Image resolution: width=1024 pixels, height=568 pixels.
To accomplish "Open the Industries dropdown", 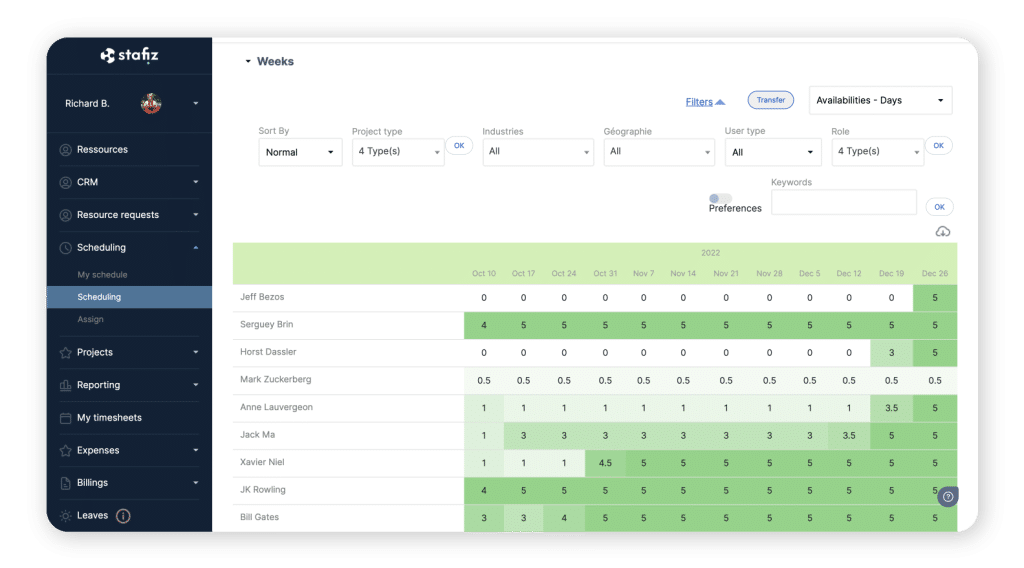I will tap(537, 151).
